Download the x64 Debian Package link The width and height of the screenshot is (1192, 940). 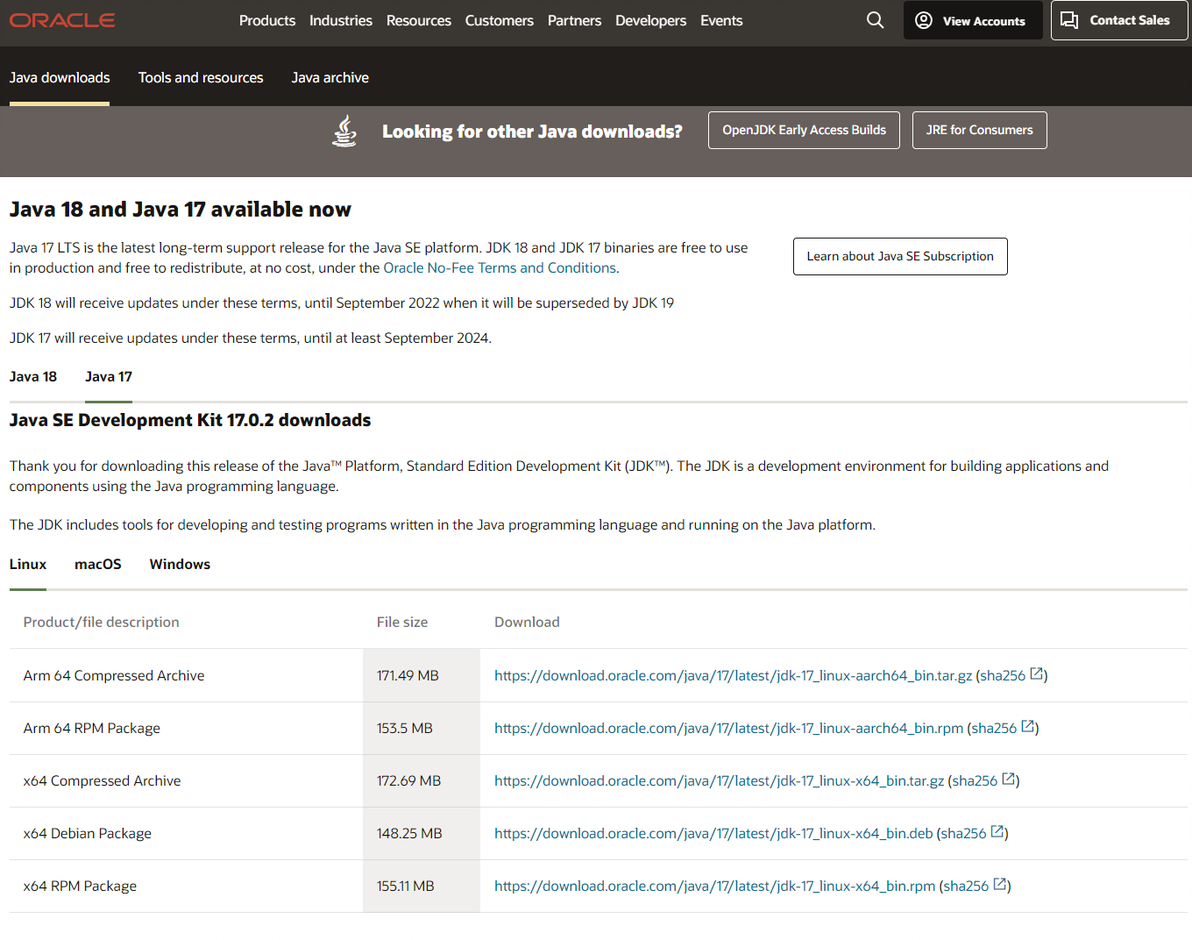(x=713, y=833)
